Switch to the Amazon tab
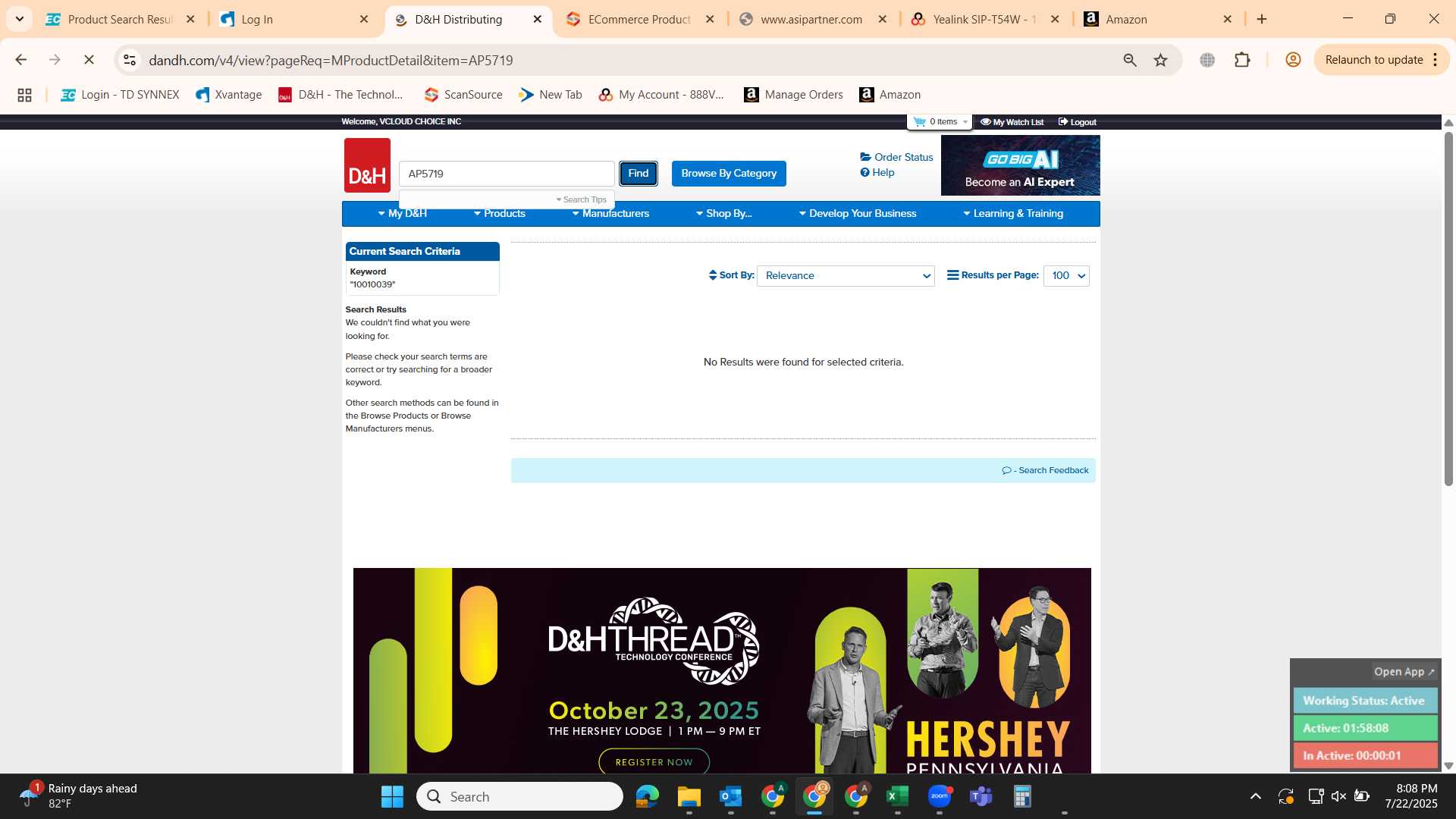 click(1159, 20)
